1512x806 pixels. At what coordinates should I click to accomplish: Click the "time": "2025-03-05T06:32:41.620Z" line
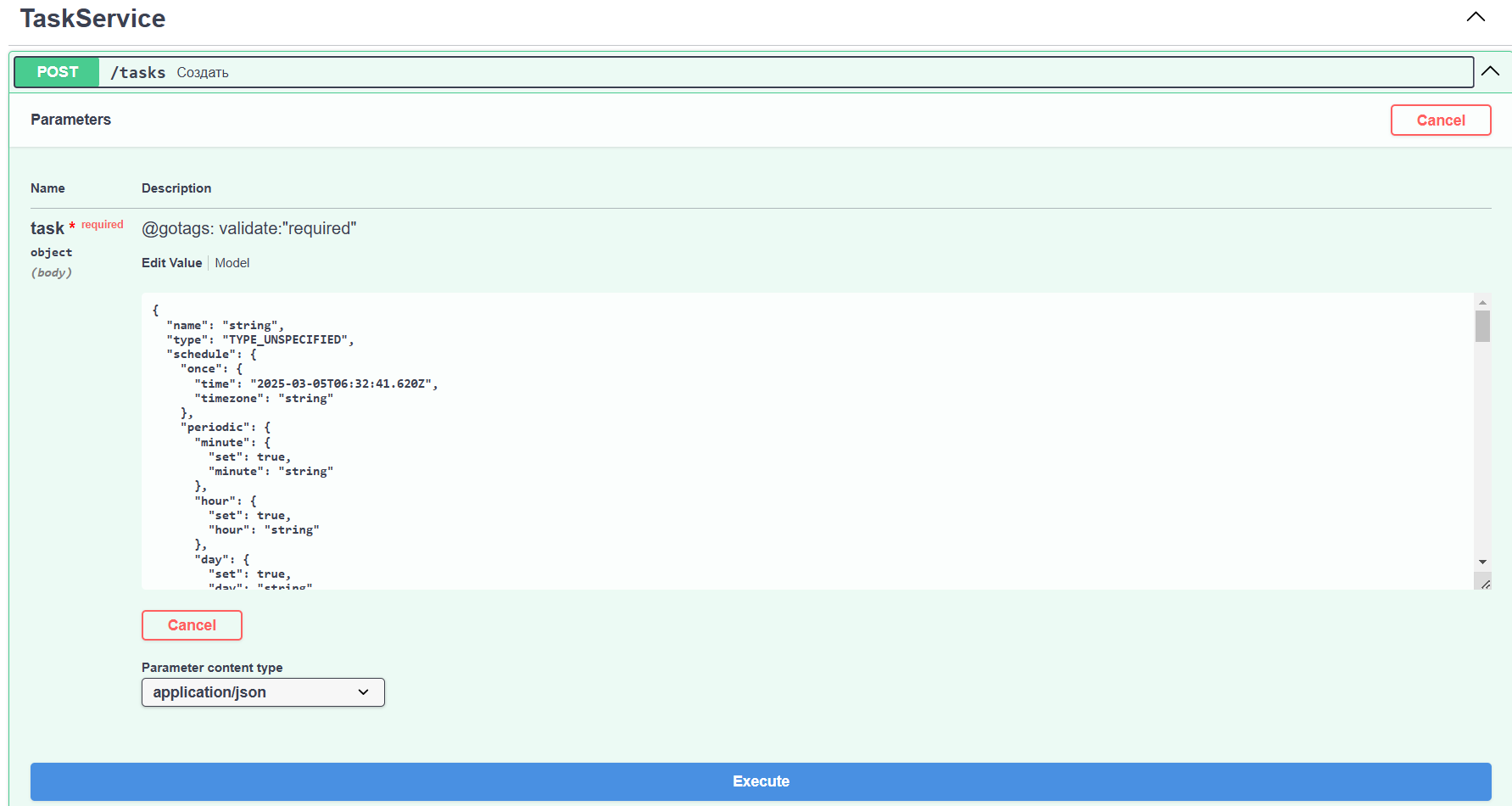(316, 384)
